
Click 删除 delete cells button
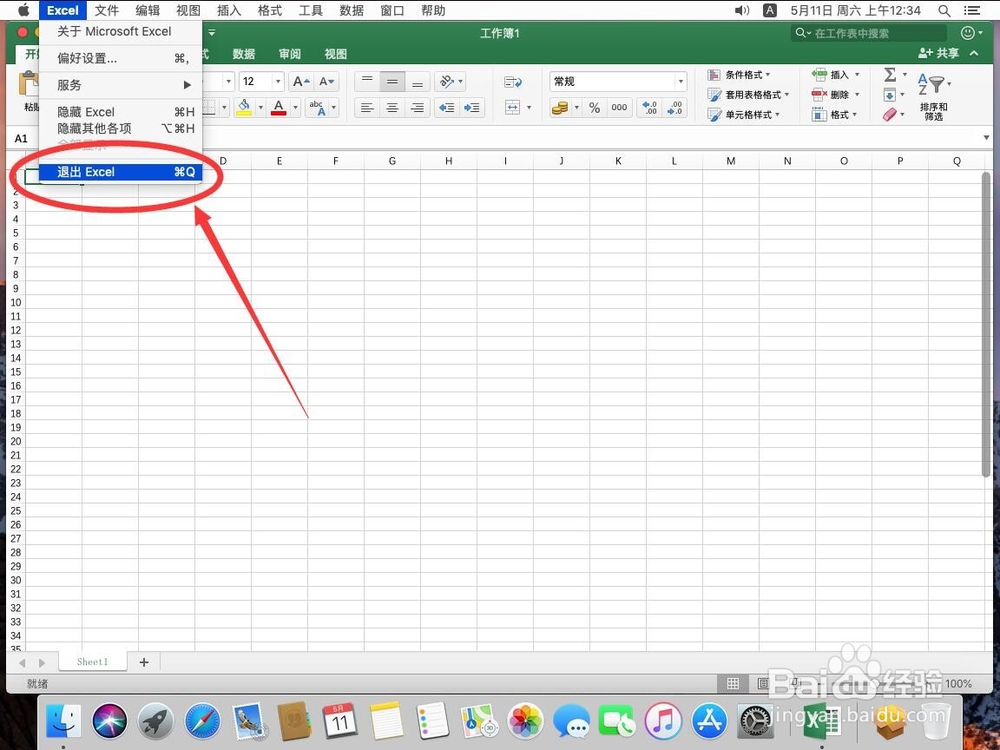pyautogui.click(x=835, y=94)
